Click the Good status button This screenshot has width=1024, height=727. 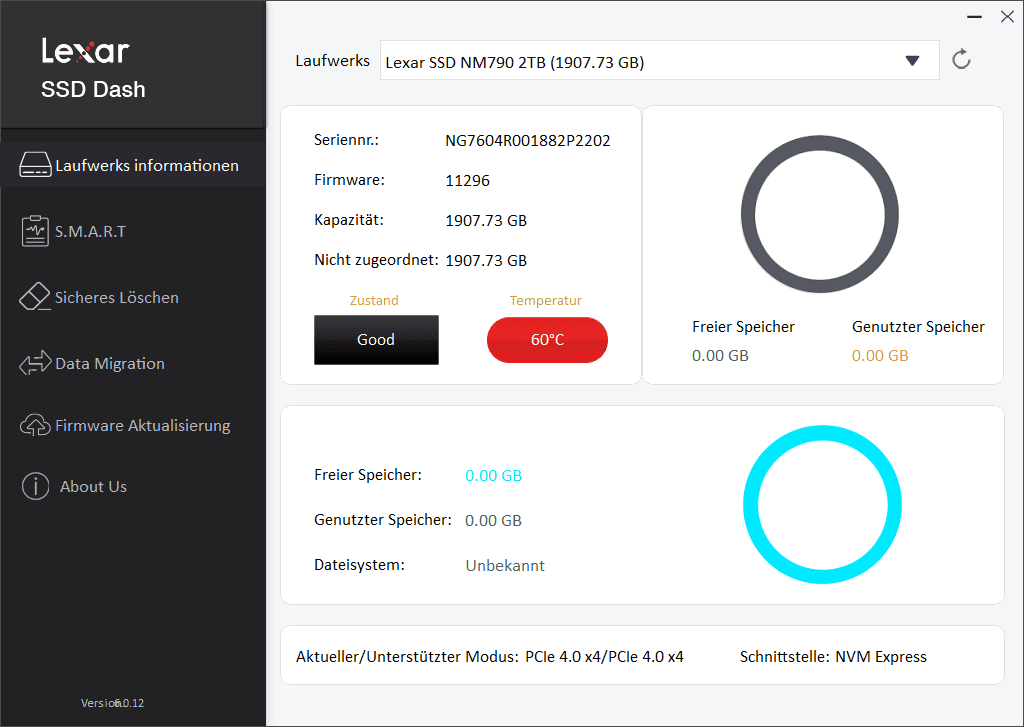coord(376,340)
